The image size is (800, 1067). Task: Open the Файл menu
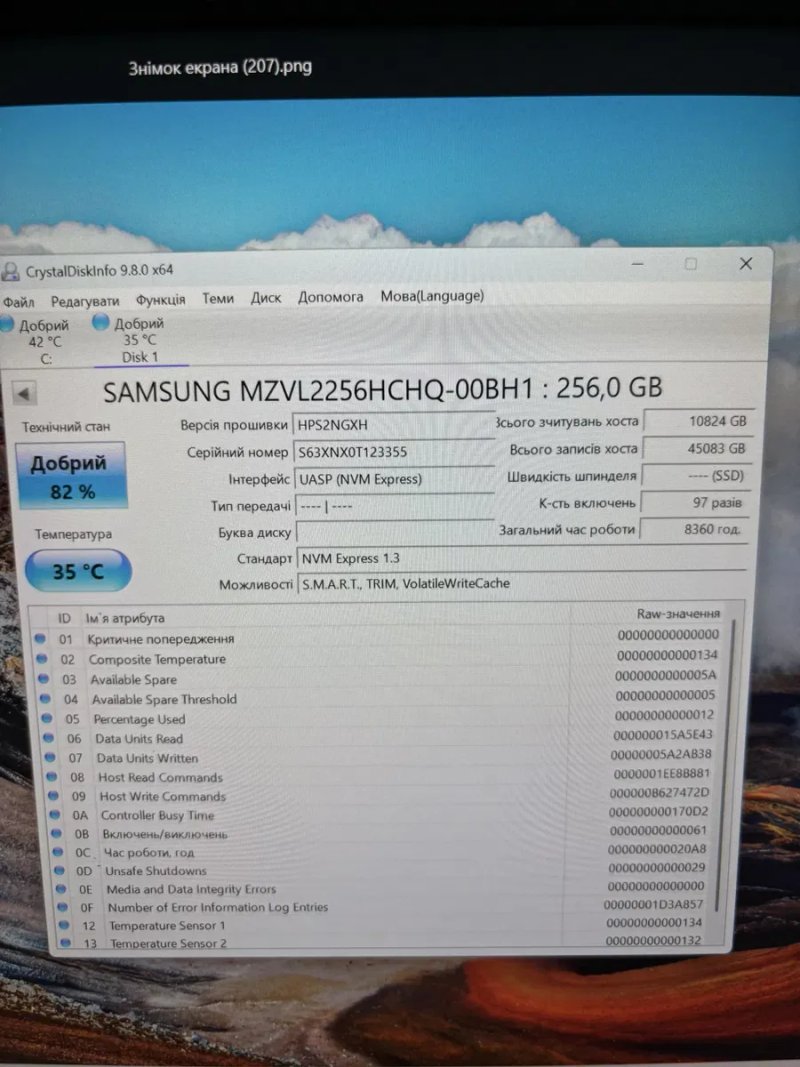click(18, 302)
